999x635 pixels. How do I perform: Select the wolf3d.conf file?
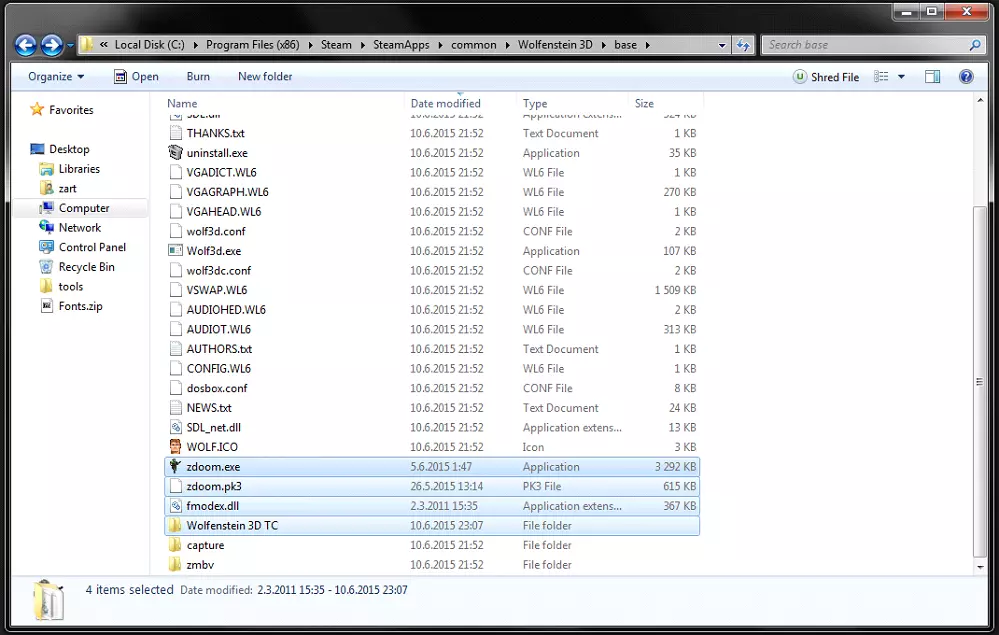point(432,231)
